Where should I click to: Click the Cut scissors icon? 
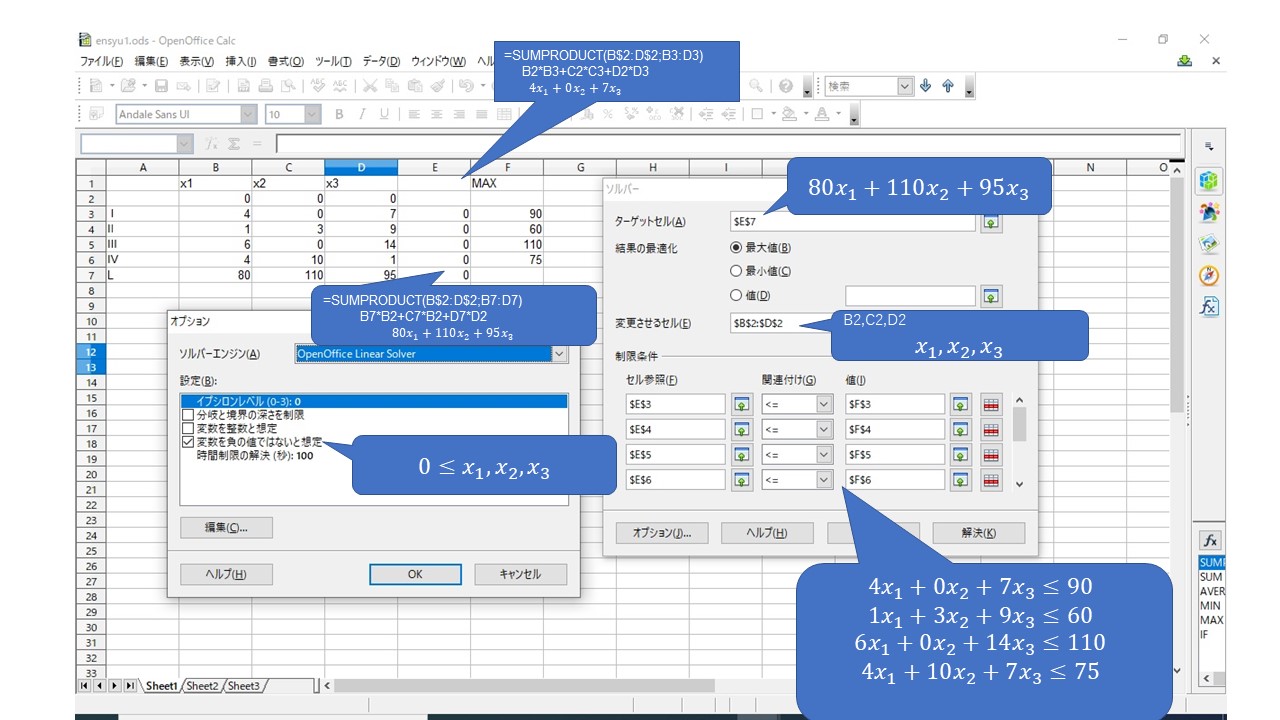point(369,87)
